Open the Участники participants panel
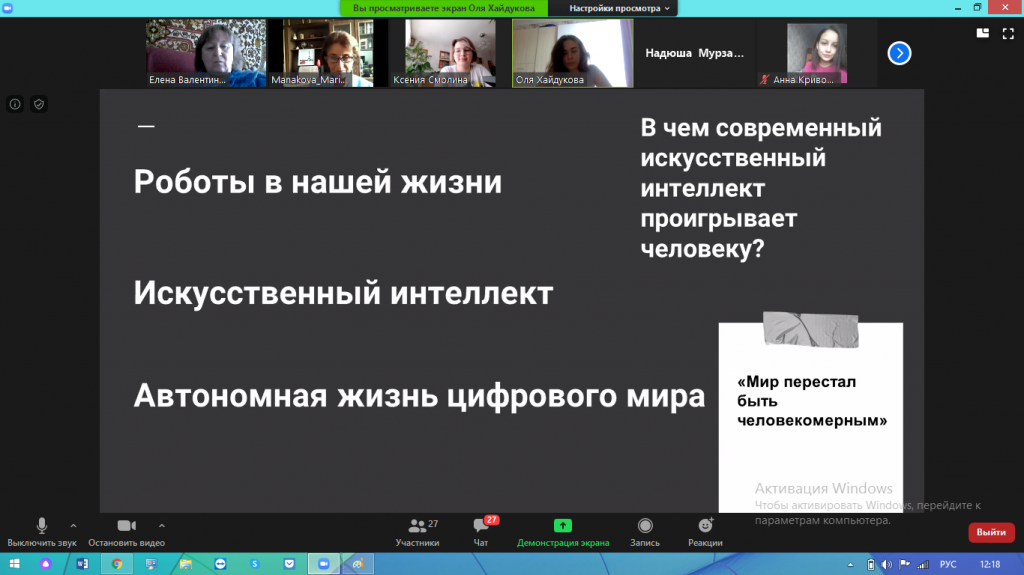Screen dimensions: 1024x575 (x=417, y=532)
